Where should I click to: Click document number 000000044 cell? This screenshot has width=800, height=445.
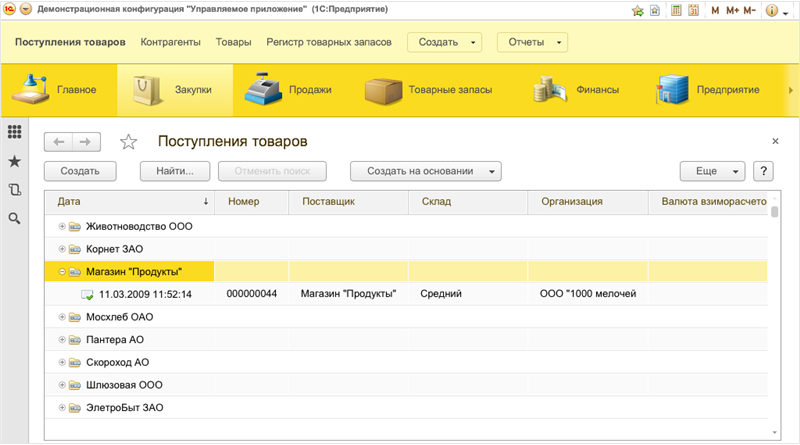click(252, 294)
